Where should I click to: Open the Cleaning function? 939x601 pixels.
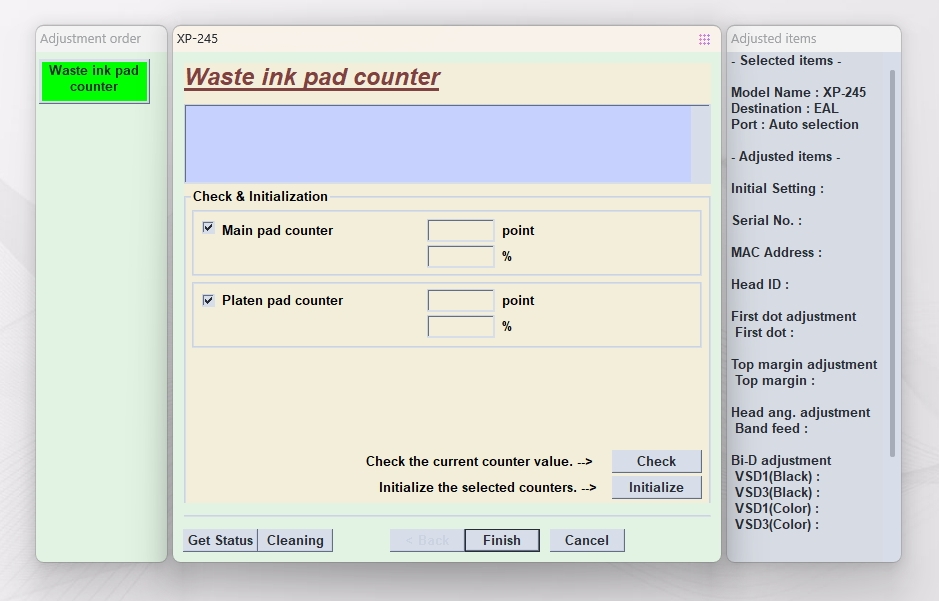point(295,540)
